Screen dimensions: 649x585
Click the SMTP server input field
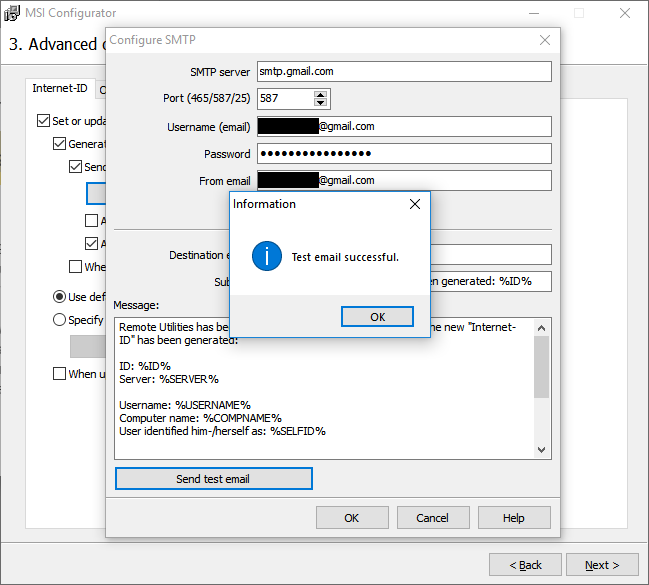(x=404, y=72)
